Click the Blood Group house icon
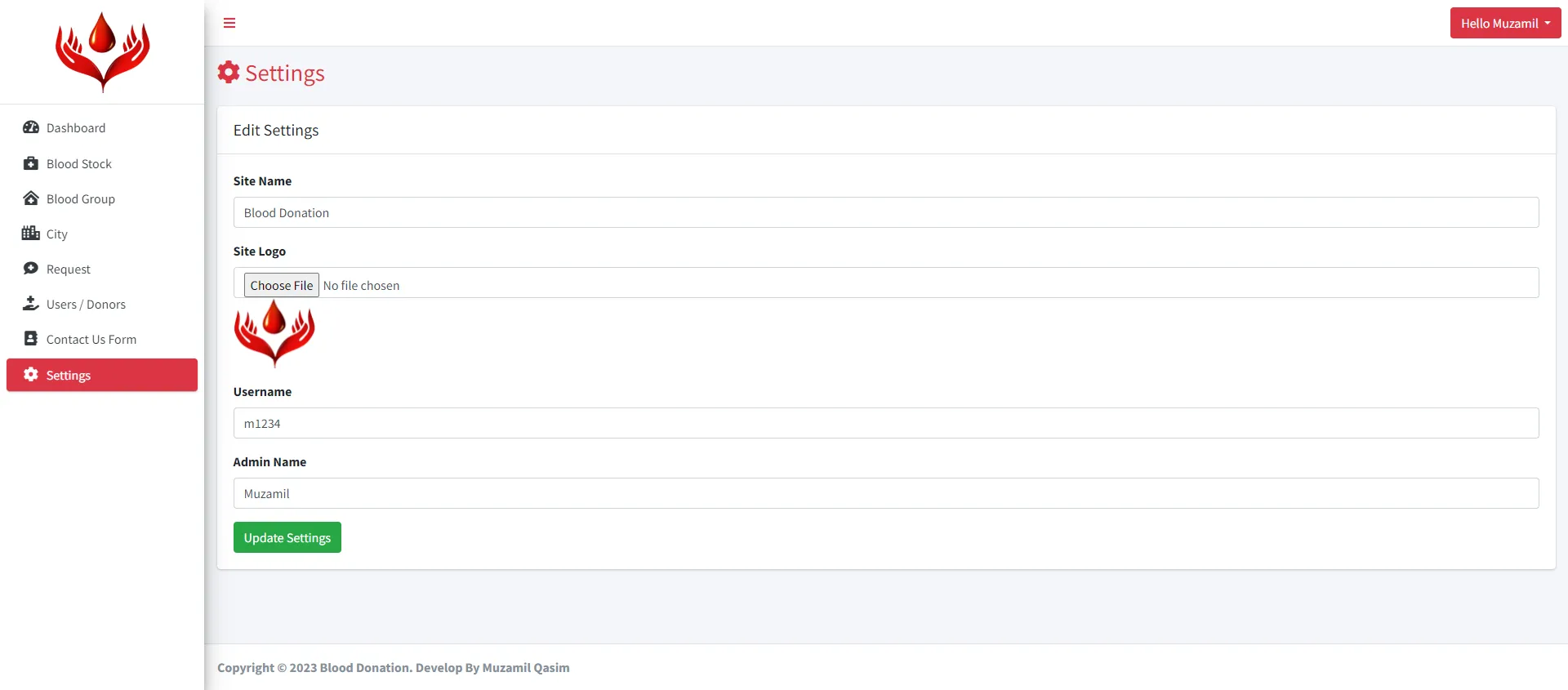Viewport: 1568px width, 690px height. tap(31, 198)
